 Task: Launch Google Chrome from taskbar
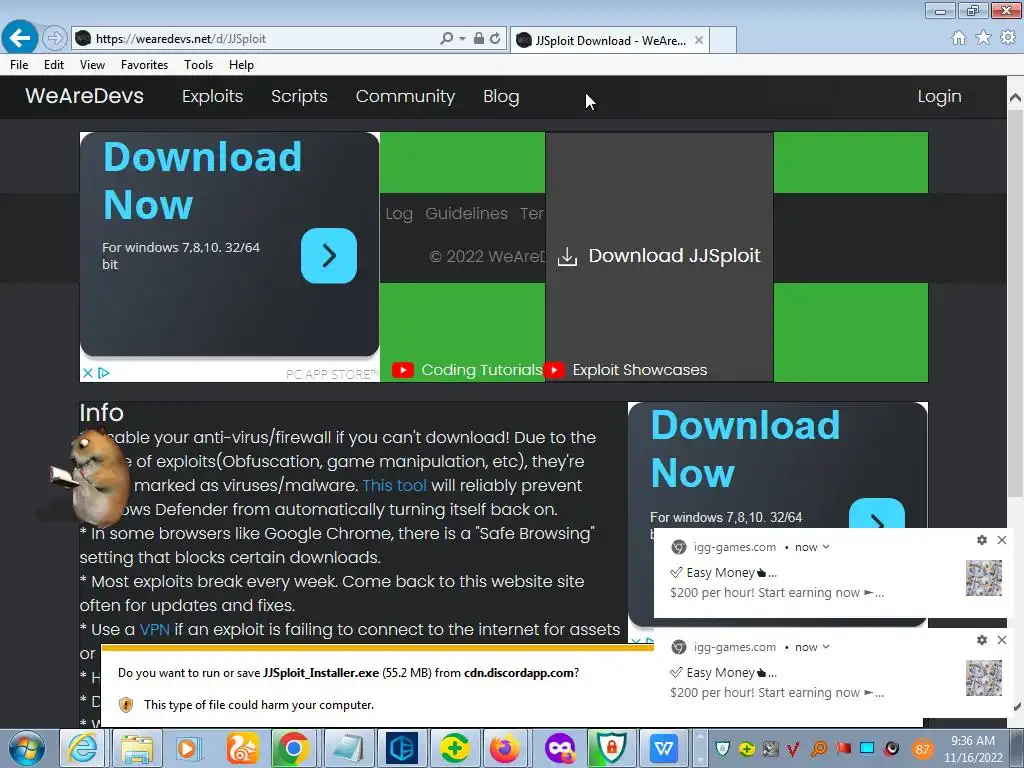point(294,748)
